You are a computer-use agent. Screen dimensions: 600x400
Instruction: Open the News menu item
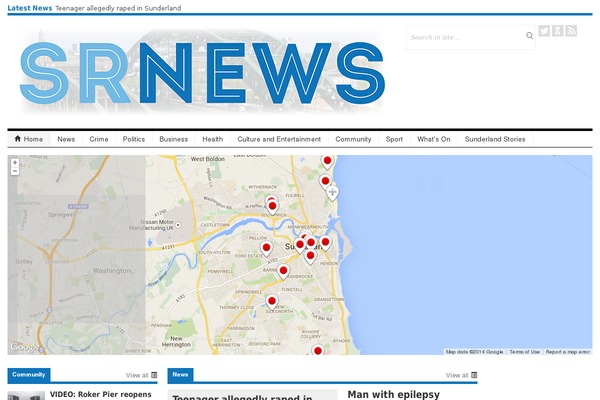[x=66, y=139]
